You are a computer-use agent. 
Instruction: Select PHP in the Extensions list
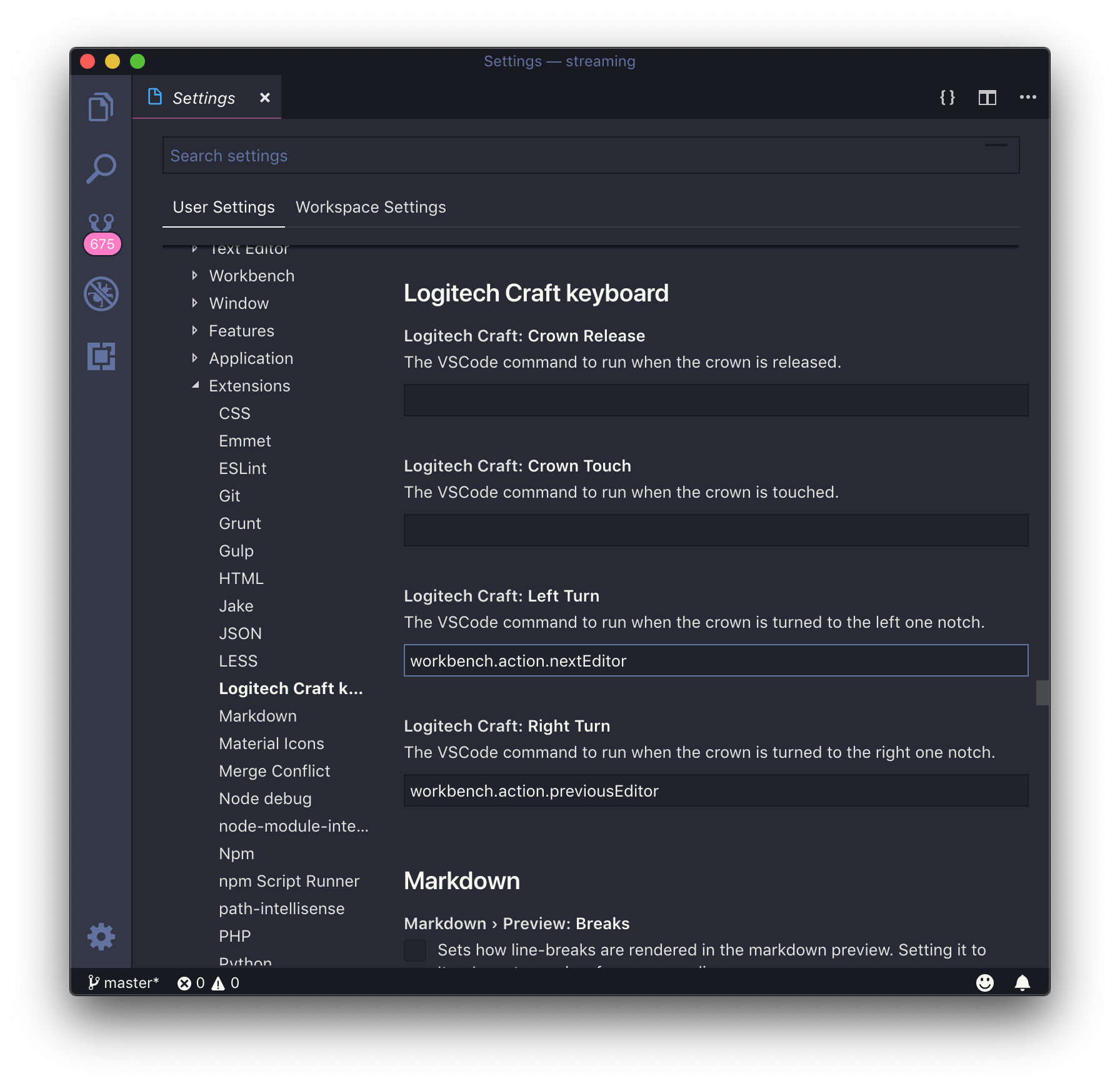coord(235,936)
